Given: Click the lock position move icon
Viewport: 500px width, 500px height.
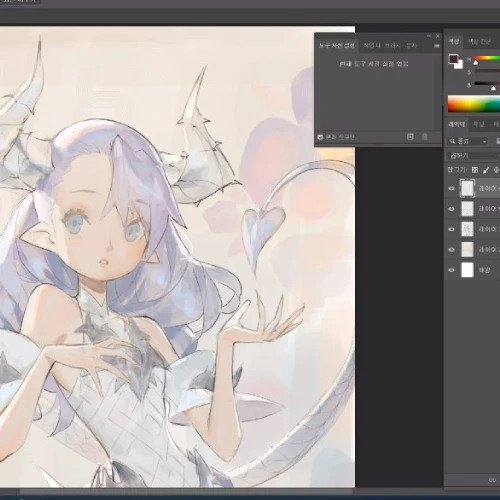Looking at the screenshot, I should (x=496, y=170).
